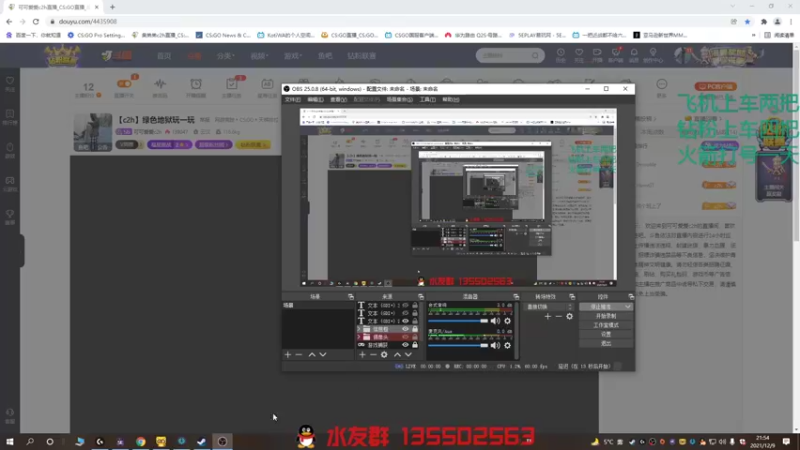The width and height of the screenshot is (800, 450).
Task: Open the source properties gear
Action: [x=384, y=355]
